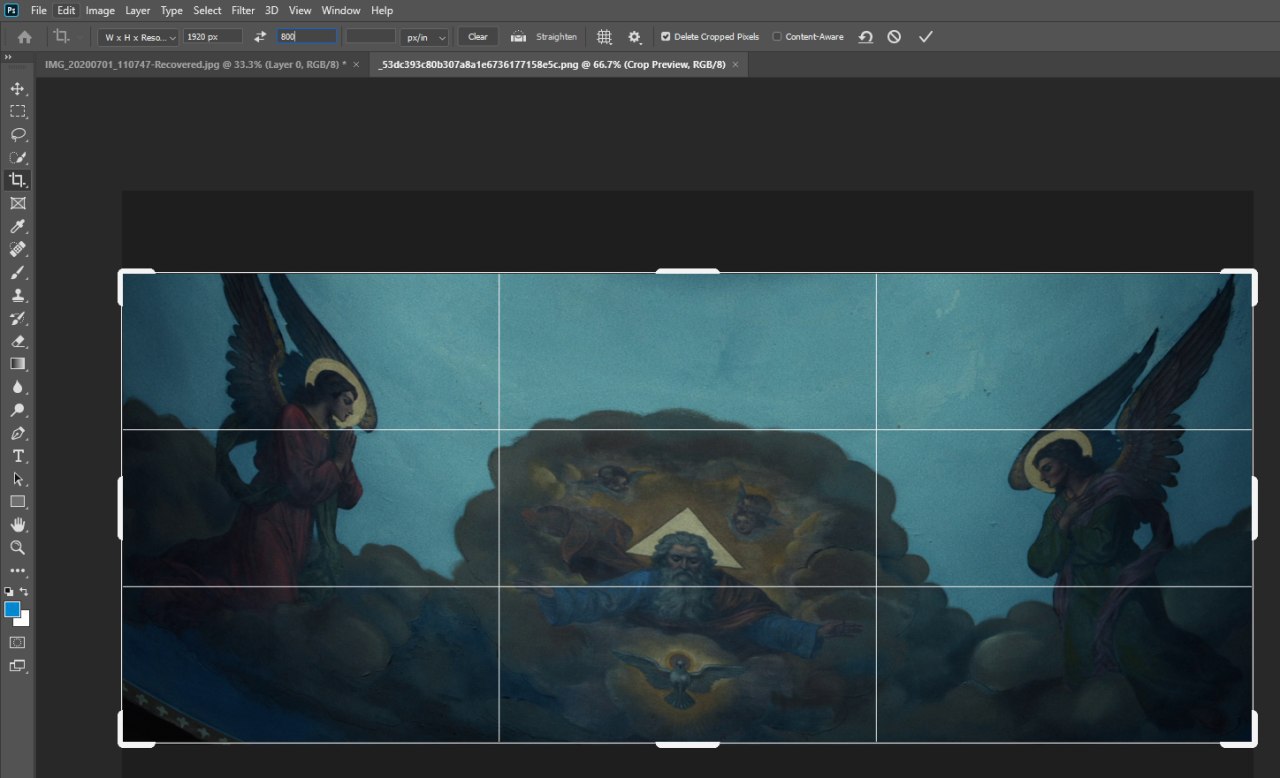This screenshot has height=778, width=1280.
Task: Open the W x H x Resolution preset dropdown
Action: tap(138, 37)
